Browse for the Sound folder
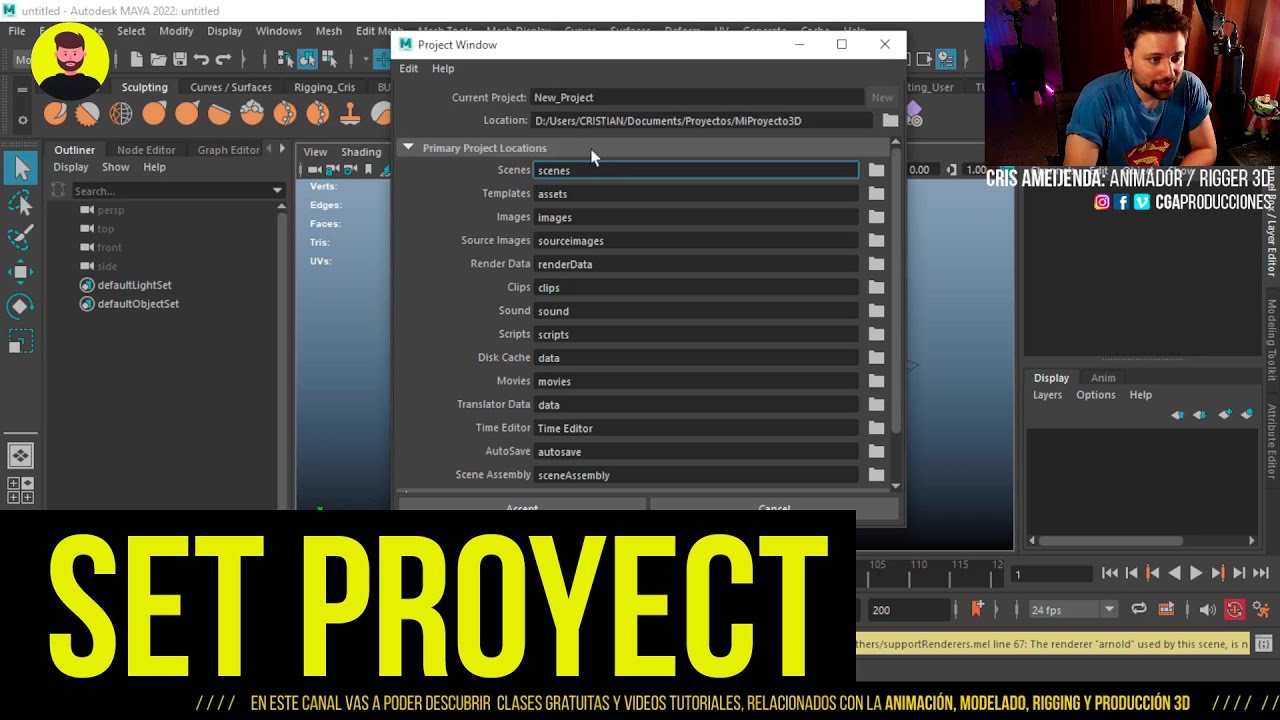This screenshot has height=720, width=1280. point(876,310)
